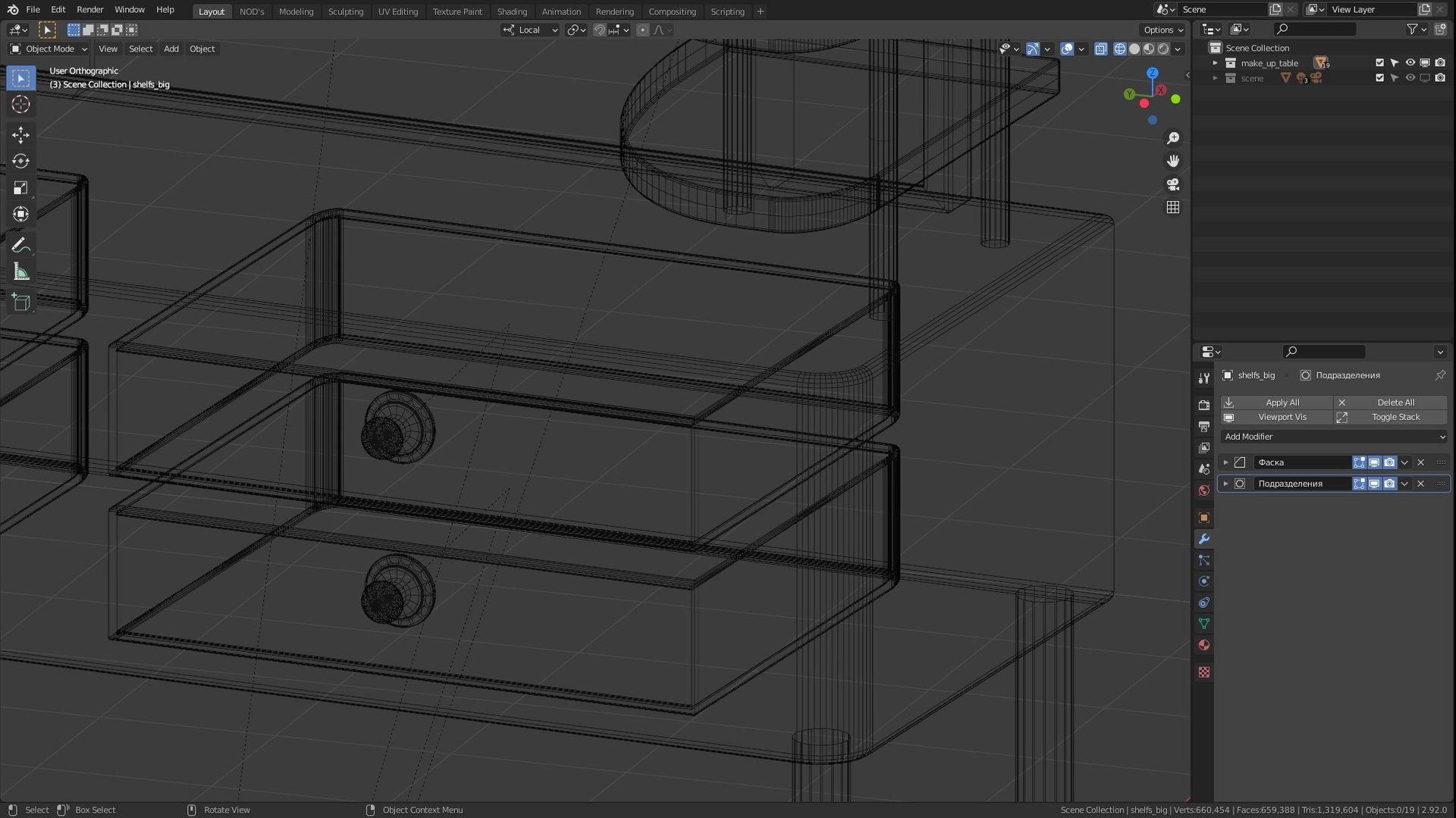Toggle scene collection exclude checkbox

tap(1379, 78)
